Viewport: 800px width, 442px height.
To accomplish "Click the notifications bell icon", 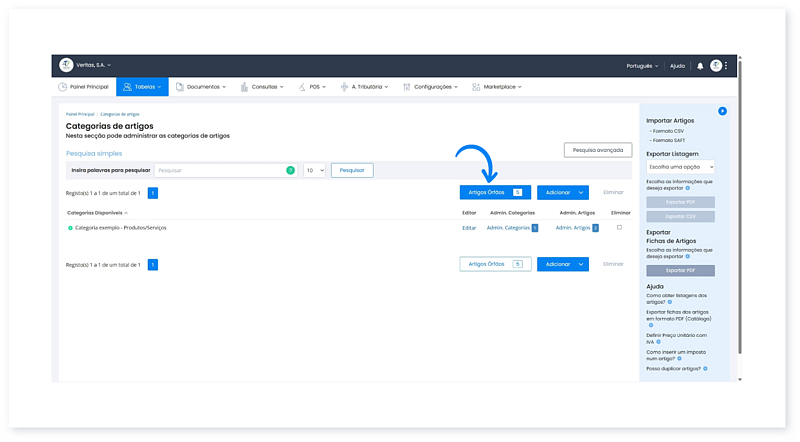I will click(700, 66).
